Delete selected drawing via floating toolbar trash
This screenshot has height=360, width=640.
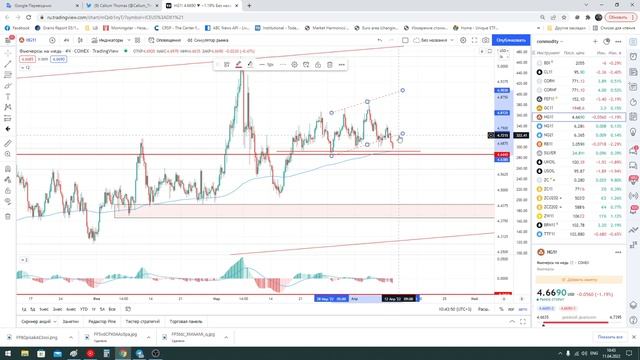click(x=330, y=65)
